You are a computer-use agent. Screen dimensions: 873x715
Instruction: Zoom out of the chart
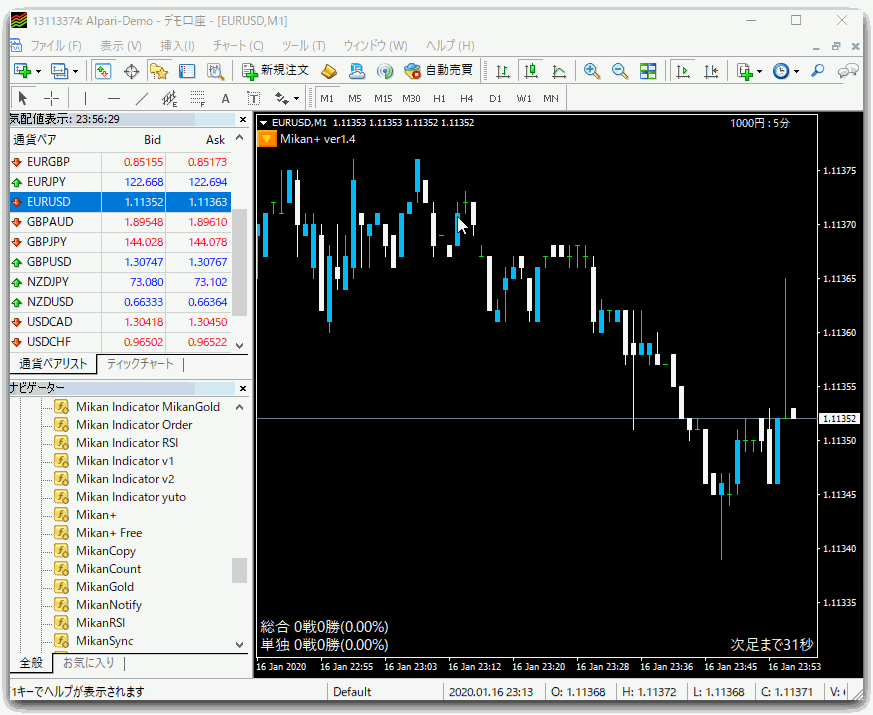coord(619,71)
